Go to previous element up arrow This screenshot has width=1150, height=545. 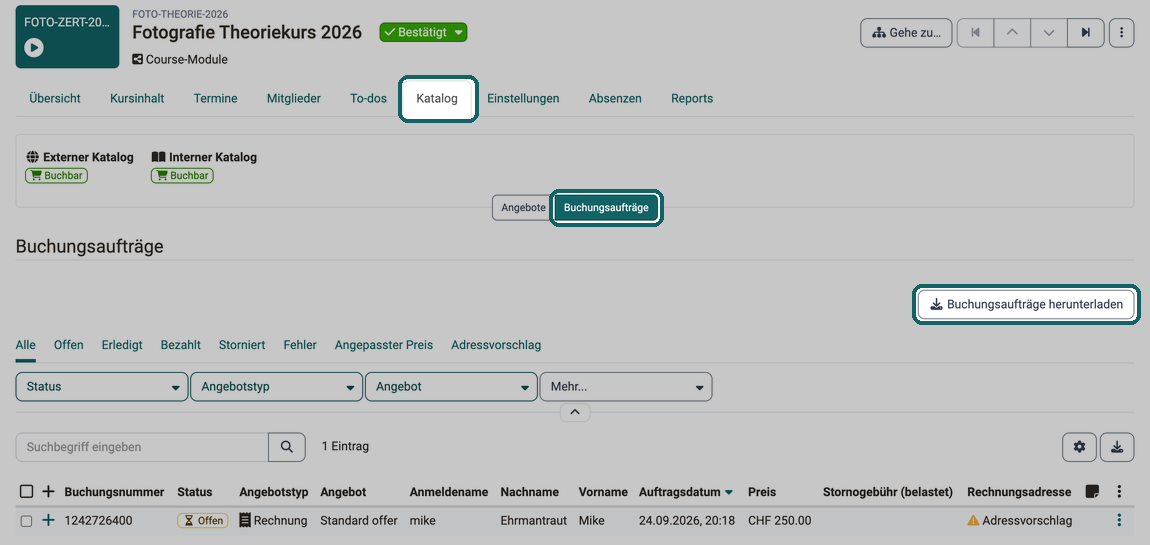tap(1012, 33)
